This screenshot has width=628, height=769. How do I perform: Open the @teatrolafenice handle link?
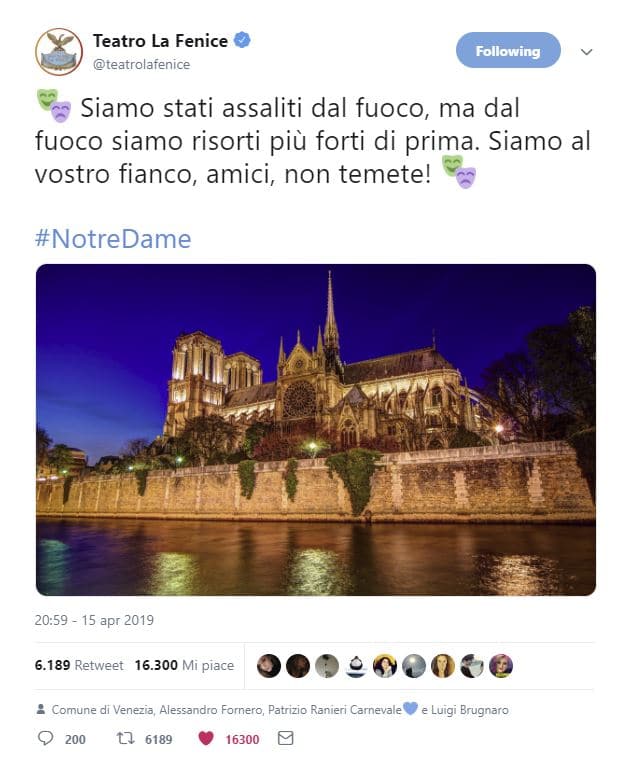[x=141, y=65]
